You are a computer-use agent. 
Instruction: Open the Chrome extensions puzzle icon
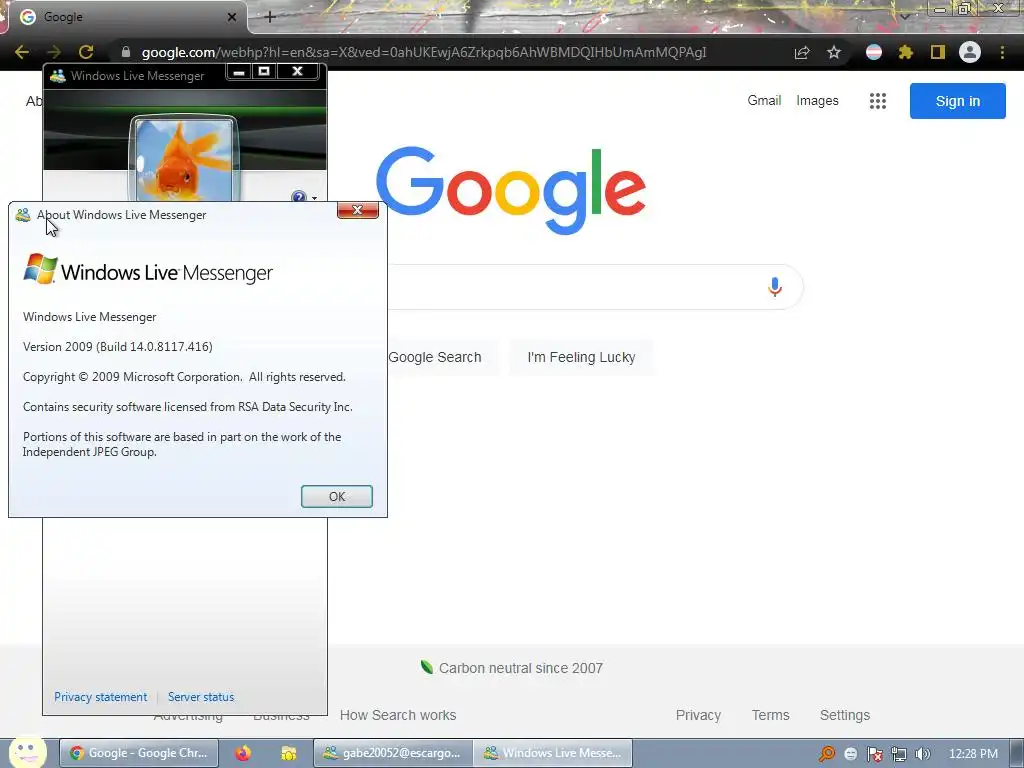click(x=906, y=52)
